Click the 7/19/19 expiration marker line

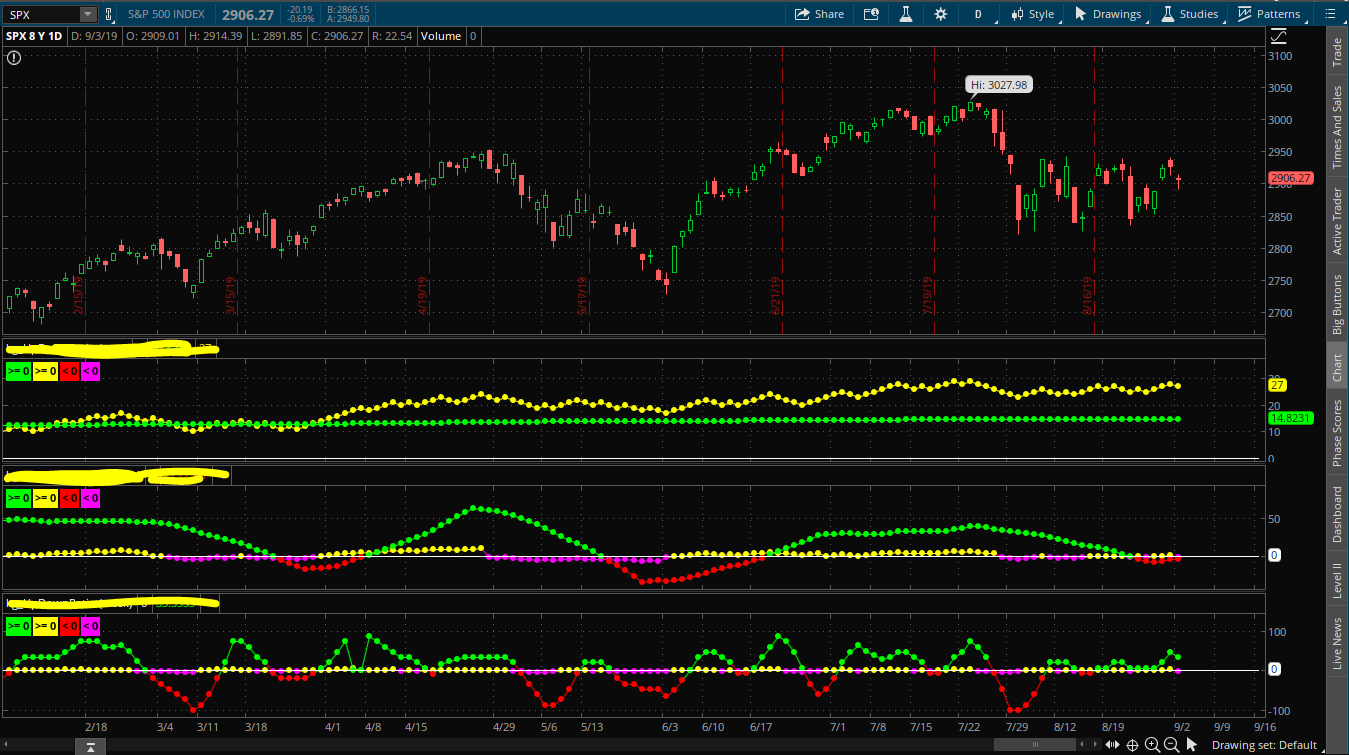(x=933, y=190)
